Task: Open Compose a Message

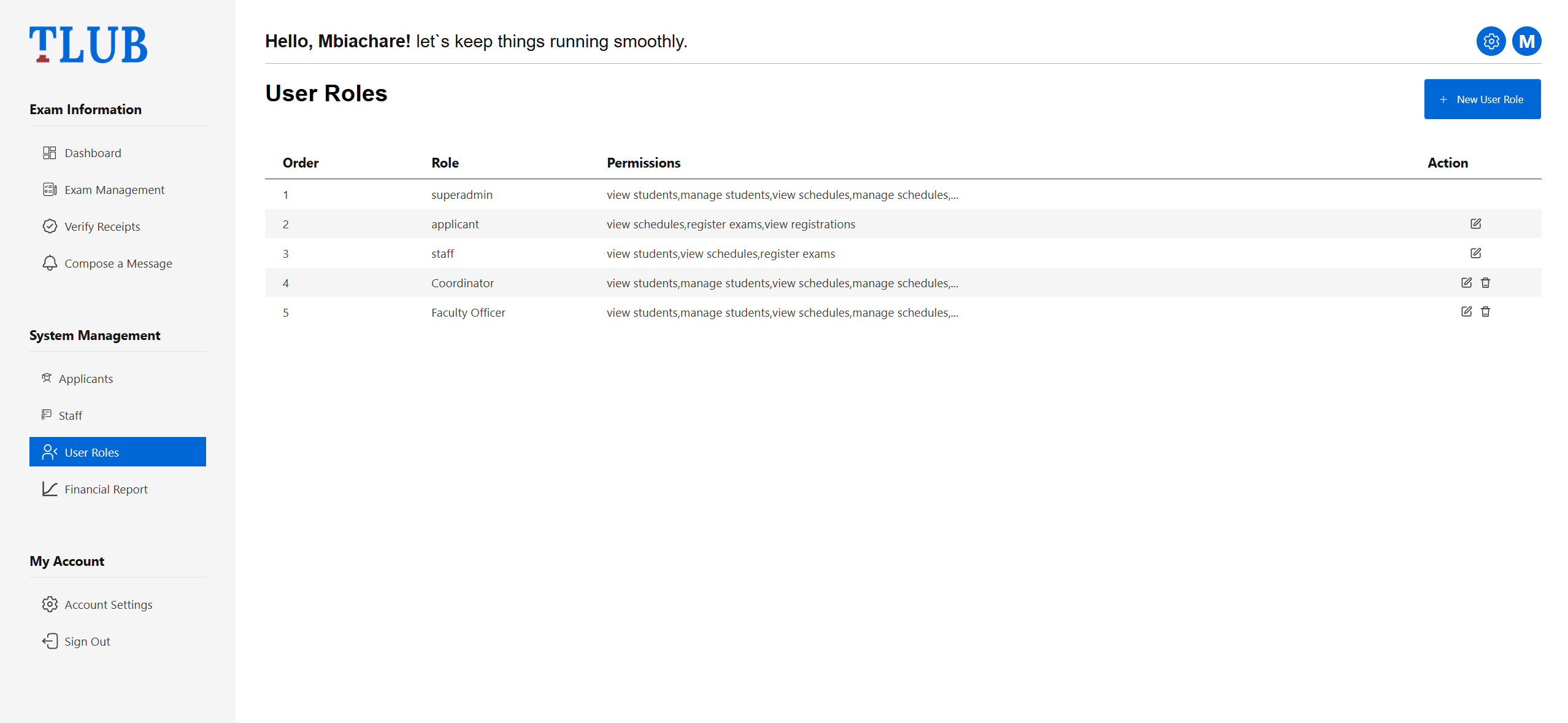Action: 118,263
